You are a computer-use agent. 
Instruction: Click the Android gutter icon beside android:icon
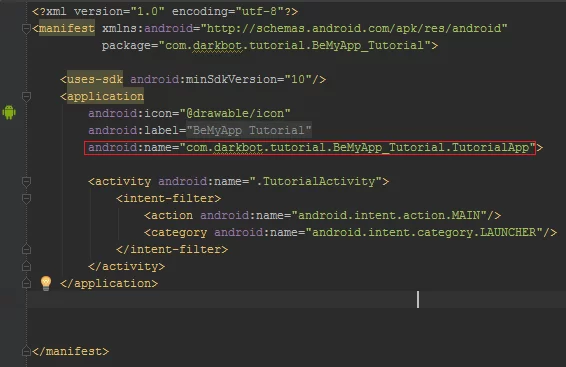[x=9, y=112]
